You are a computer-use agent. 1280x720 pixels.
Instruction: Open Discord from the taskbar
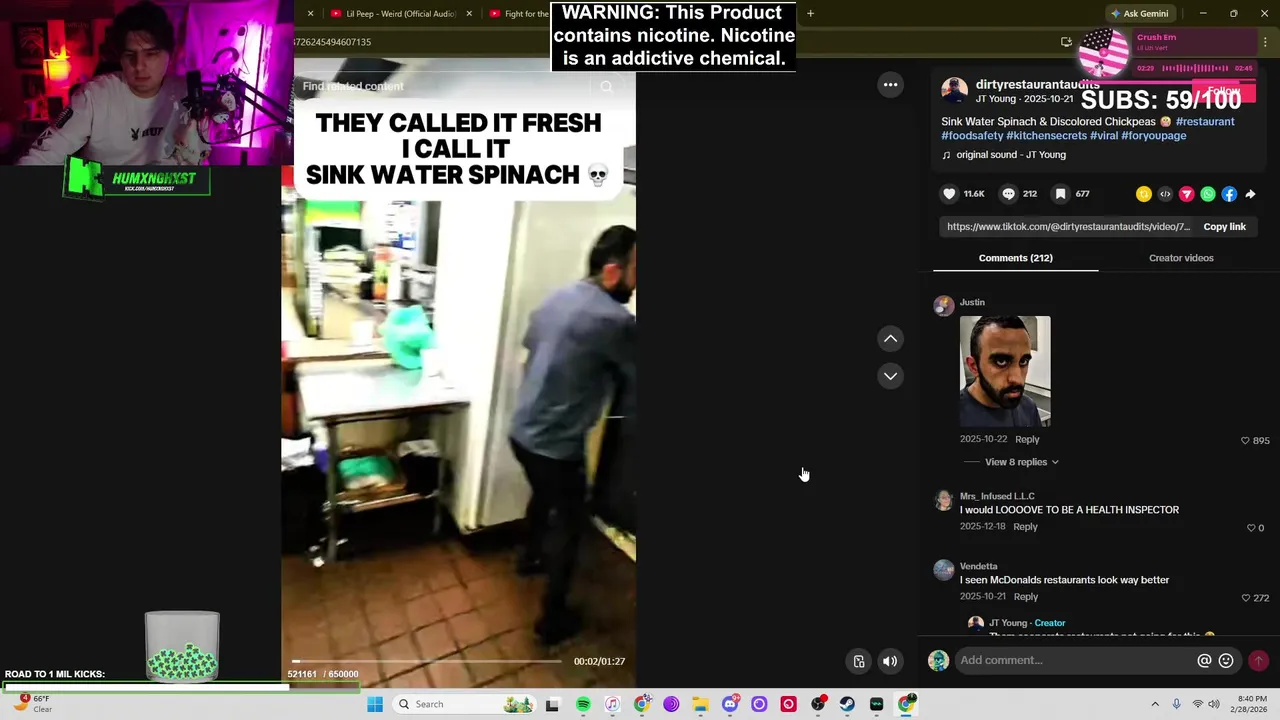pyautogui.click(x=730, y=704)
